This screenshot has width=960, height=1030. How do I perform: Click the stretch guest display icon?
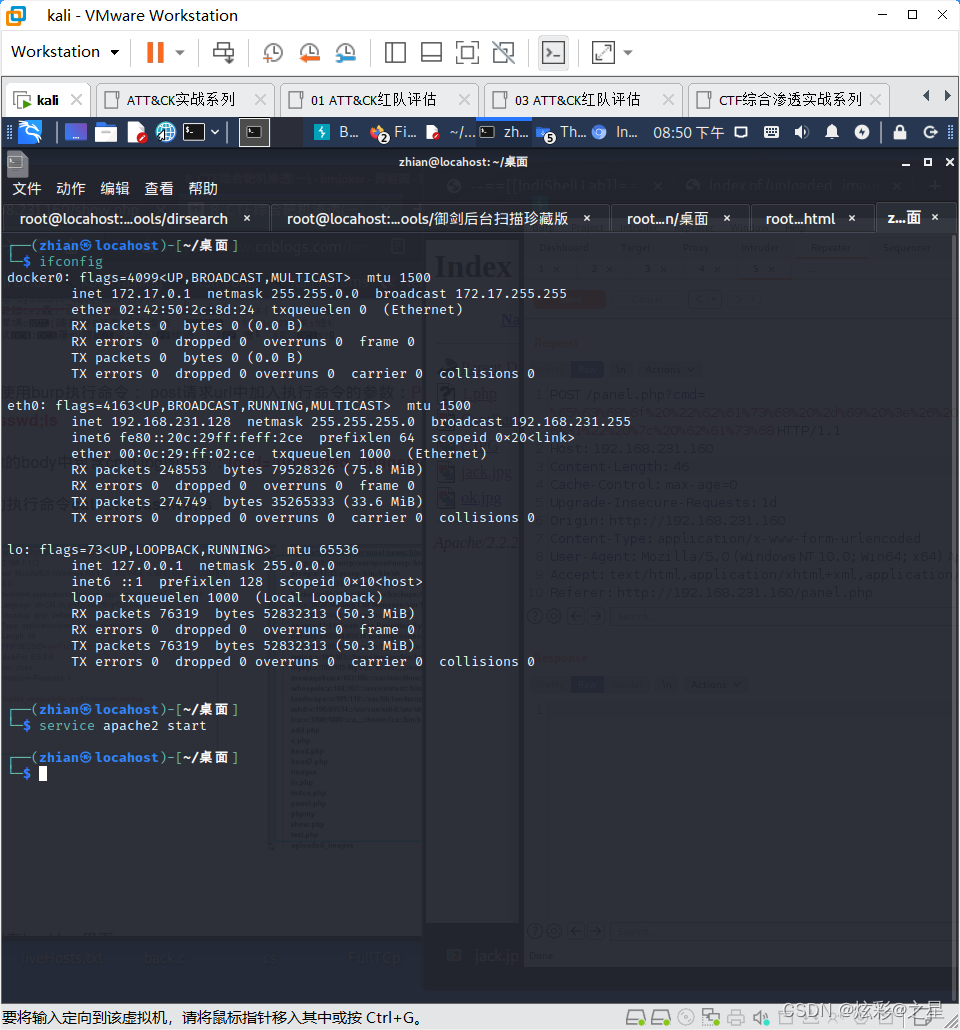603,53
